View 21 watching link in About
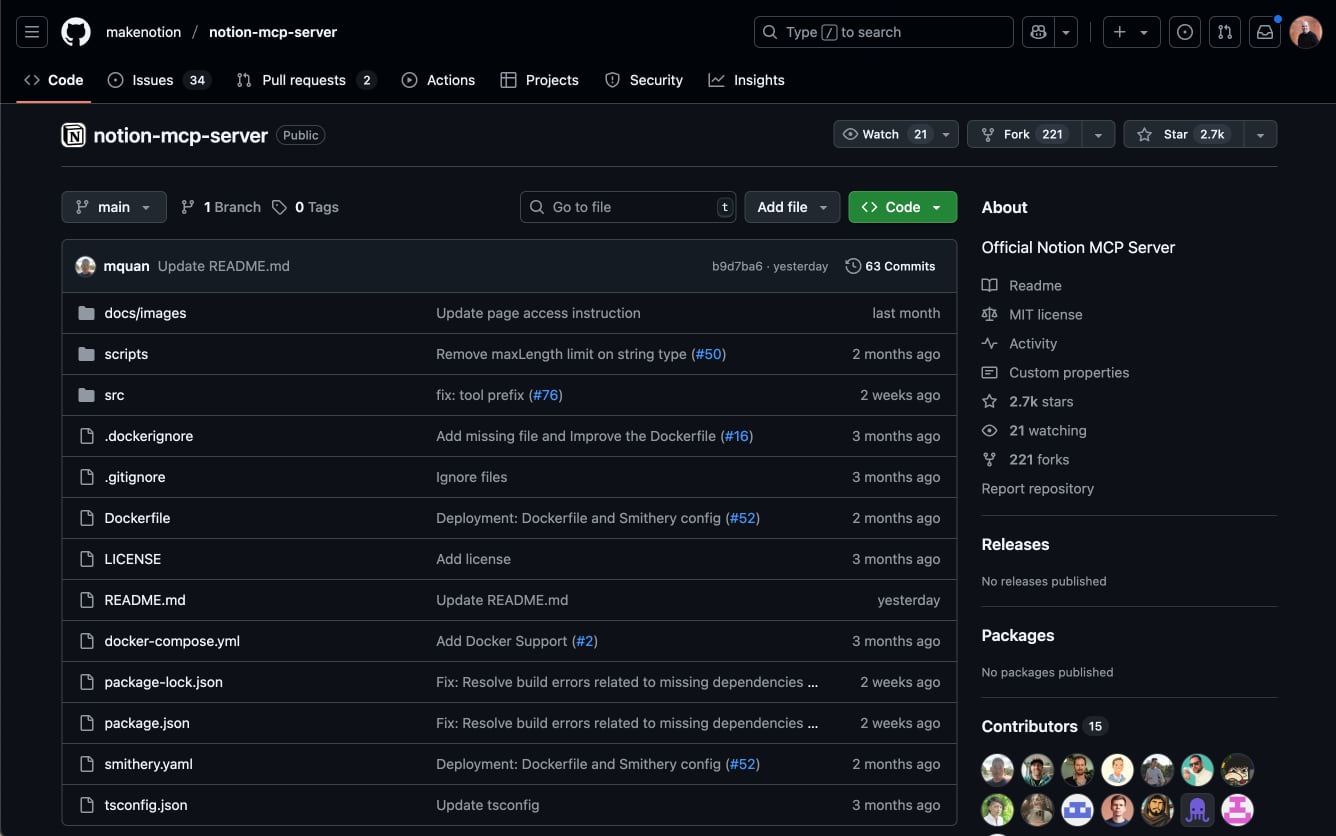Viewport: 1336px width, 836px height. click(x=1034, y=430)
